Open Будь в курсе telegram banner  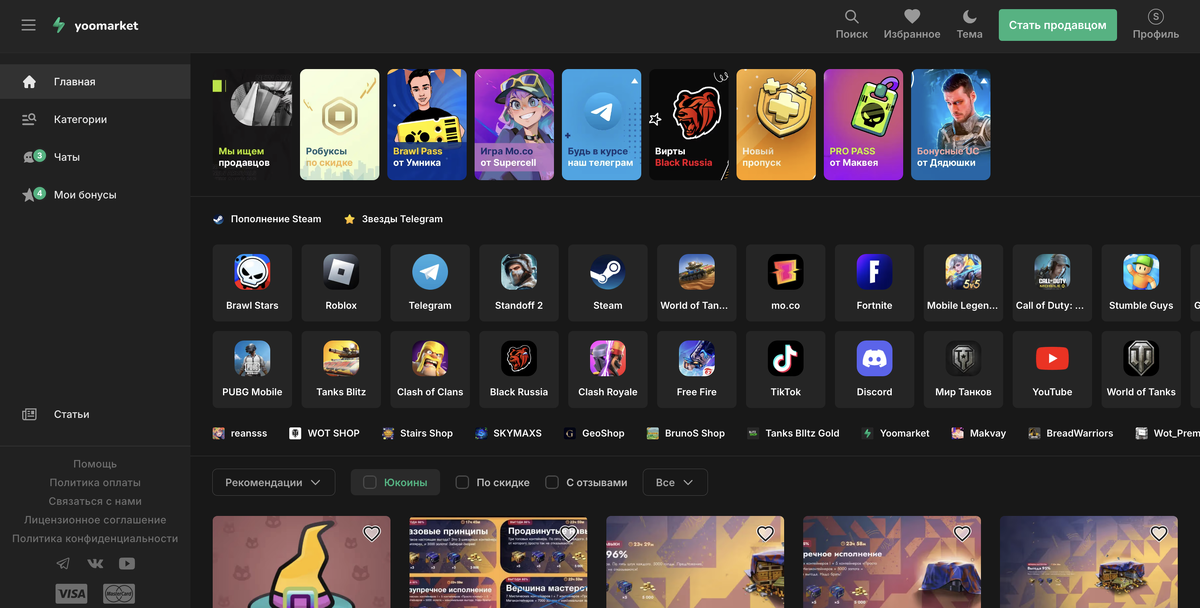pos(601,124)
